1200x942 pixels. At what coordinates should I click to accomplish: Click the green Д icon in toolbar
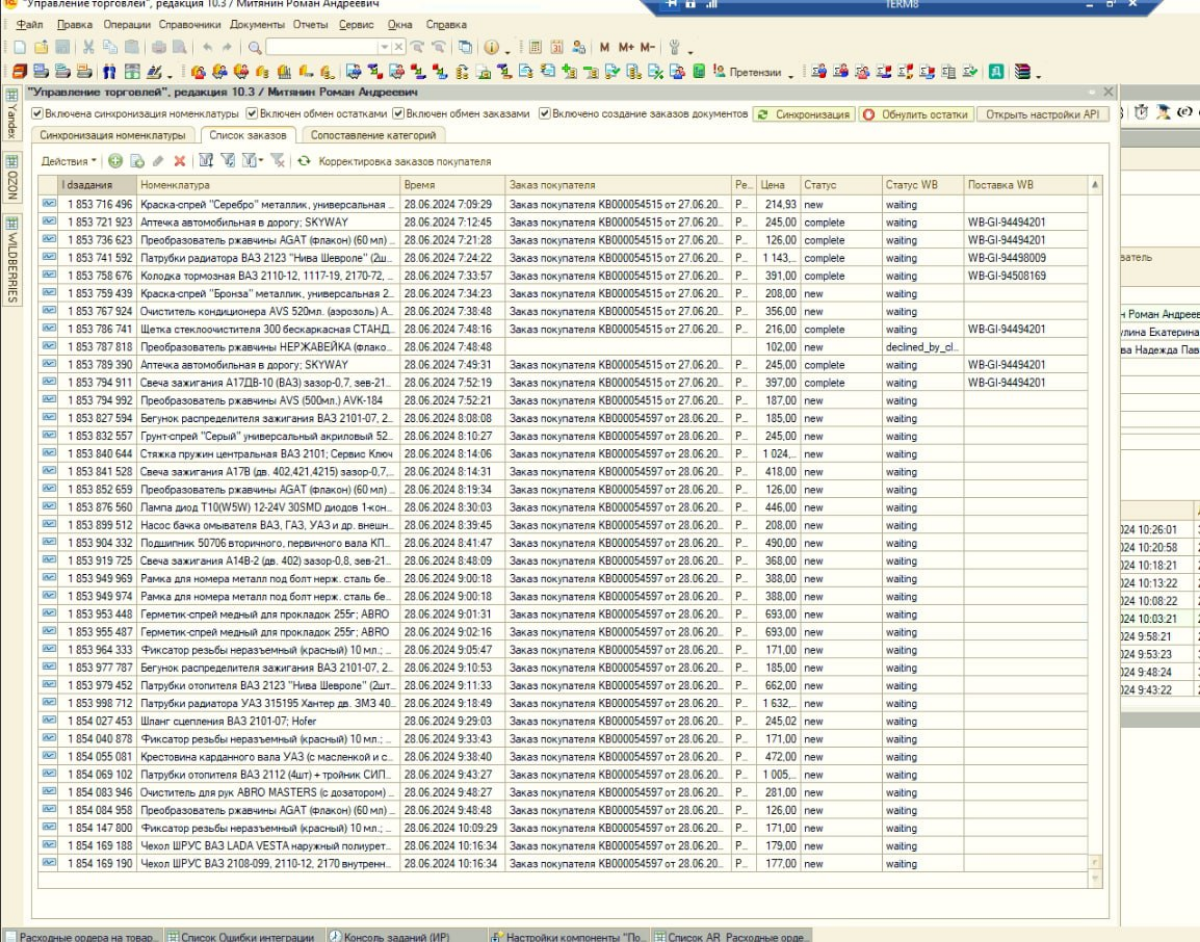pyautogui.click(x=997, y=72)
